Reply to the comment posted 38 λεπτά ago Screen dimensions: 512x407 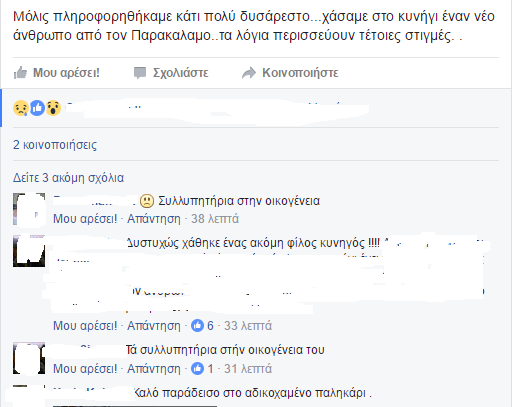[154, 219]
